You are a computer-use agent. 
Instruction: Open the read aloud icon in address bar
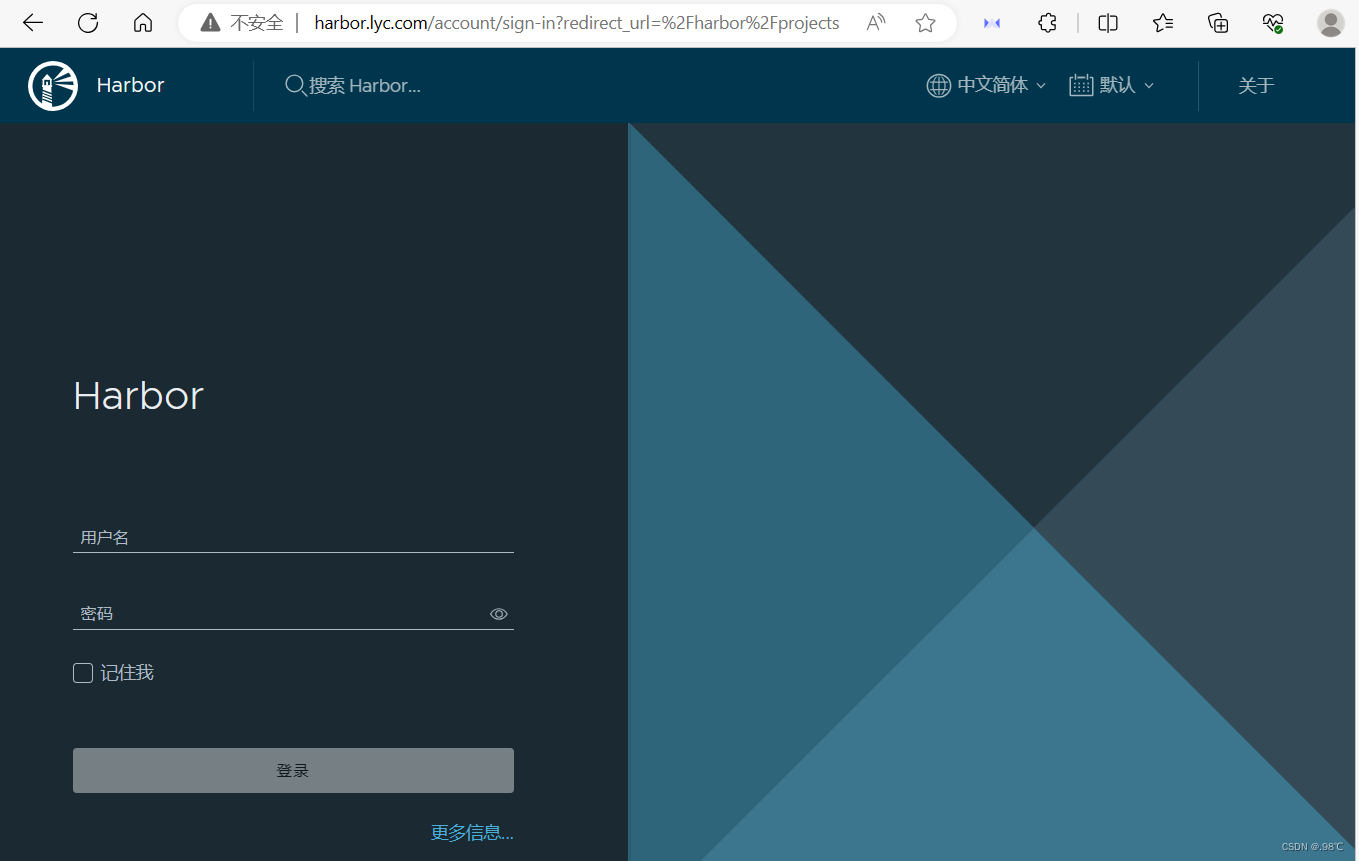(x=876, y=23)
